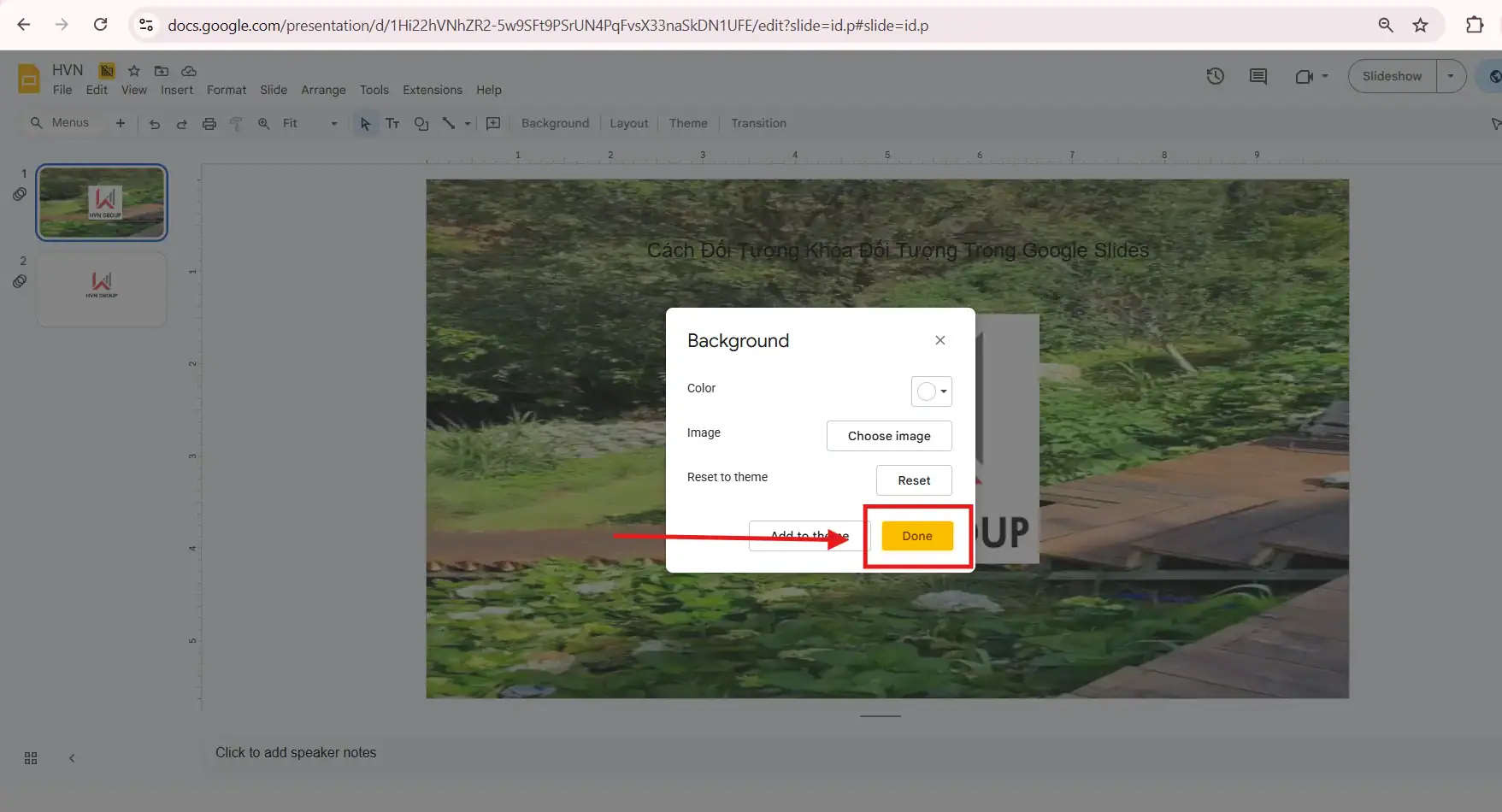Open the zoom Fit dropdown

click(309, 124)
